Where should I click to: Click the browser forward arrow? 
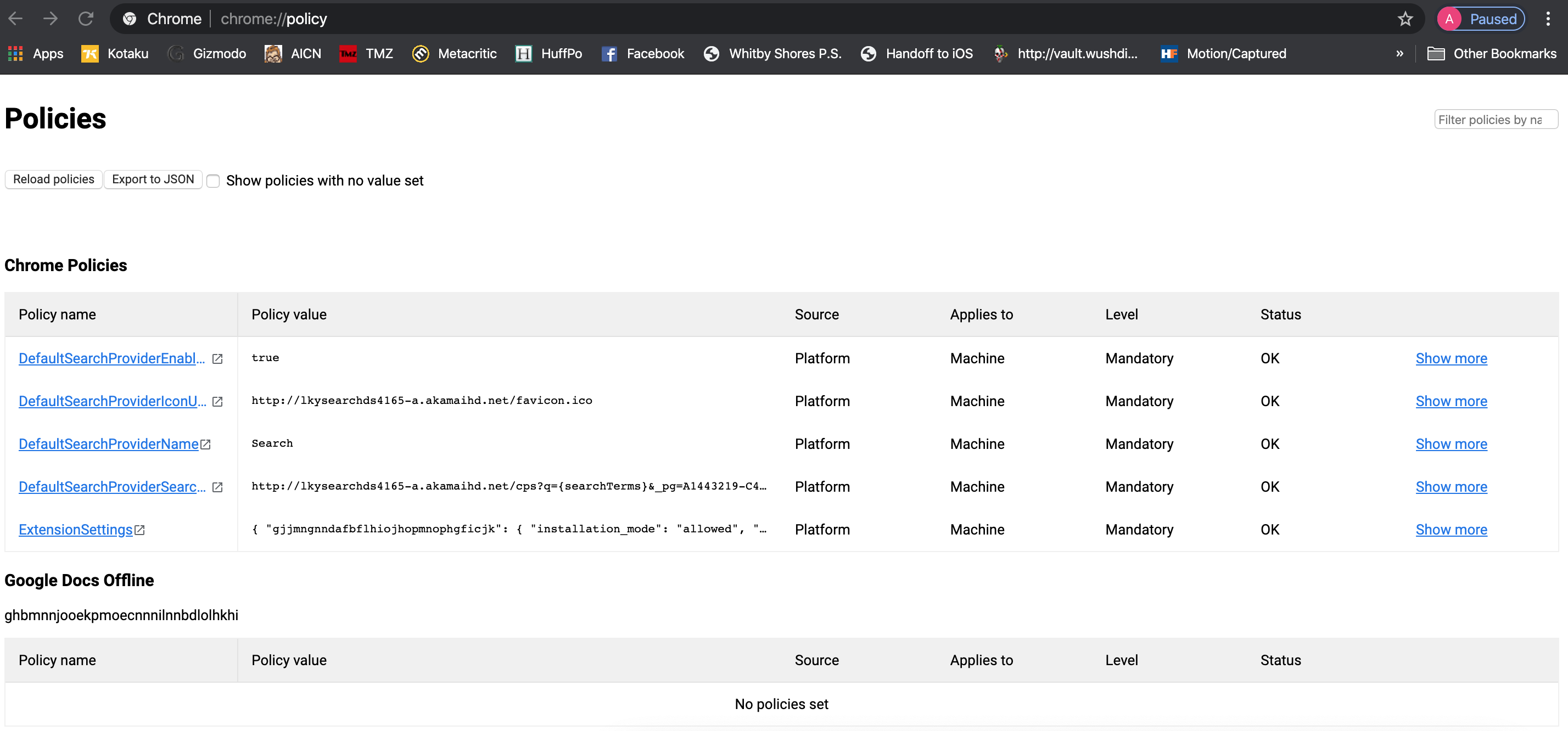(51, 19)
